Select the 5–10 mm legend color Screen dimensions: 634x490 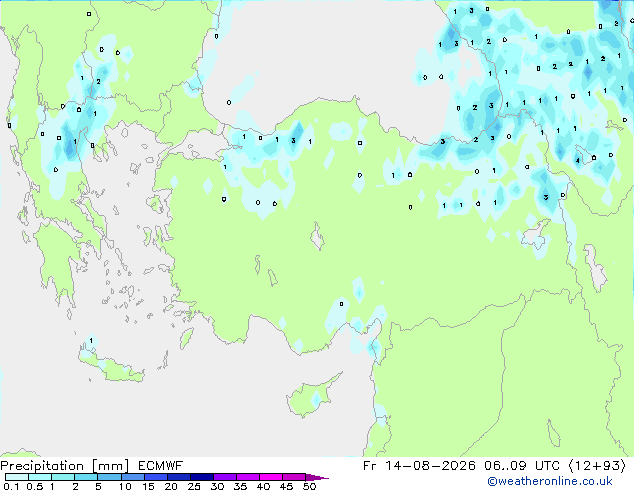(109, 477)
